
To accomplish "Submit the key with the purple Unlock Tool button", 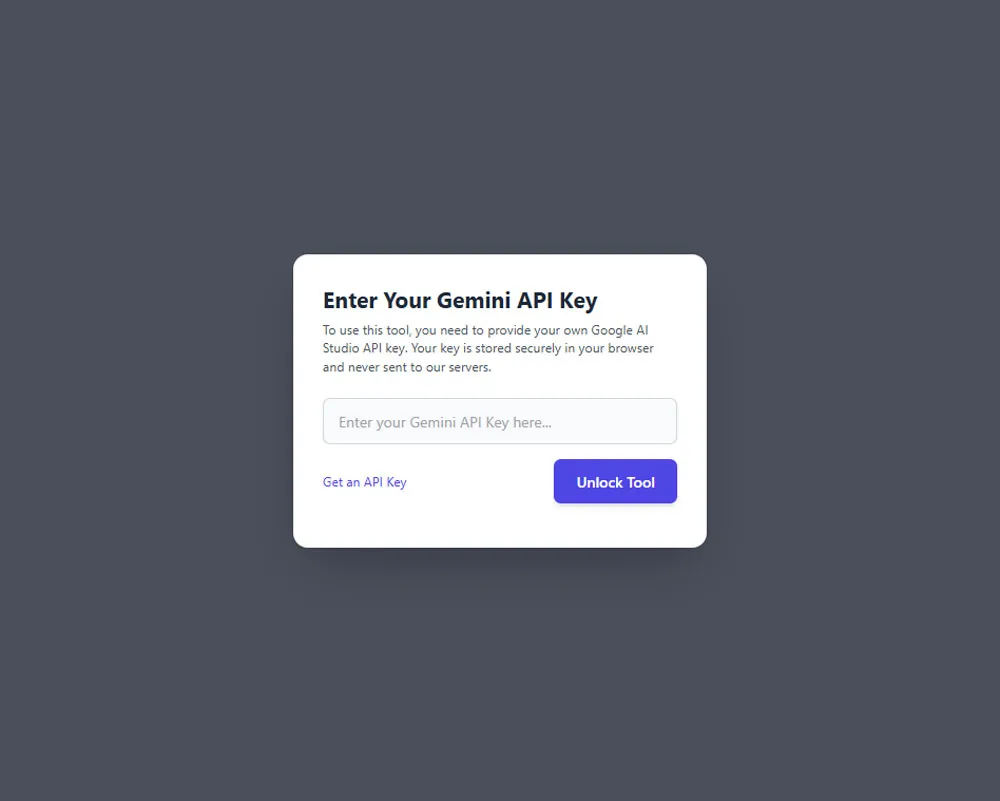I will pos(615,481).
